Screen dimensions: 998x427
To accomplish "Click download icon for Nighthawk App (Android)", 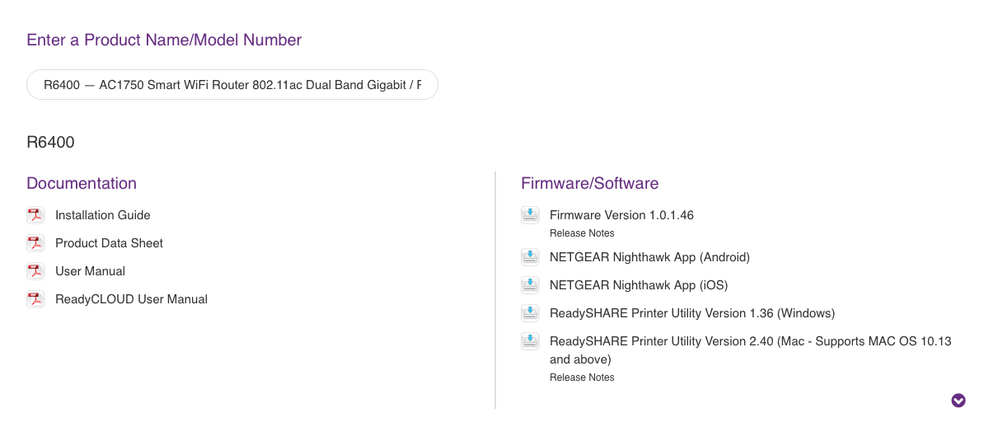I will click(x=530, y=257).
